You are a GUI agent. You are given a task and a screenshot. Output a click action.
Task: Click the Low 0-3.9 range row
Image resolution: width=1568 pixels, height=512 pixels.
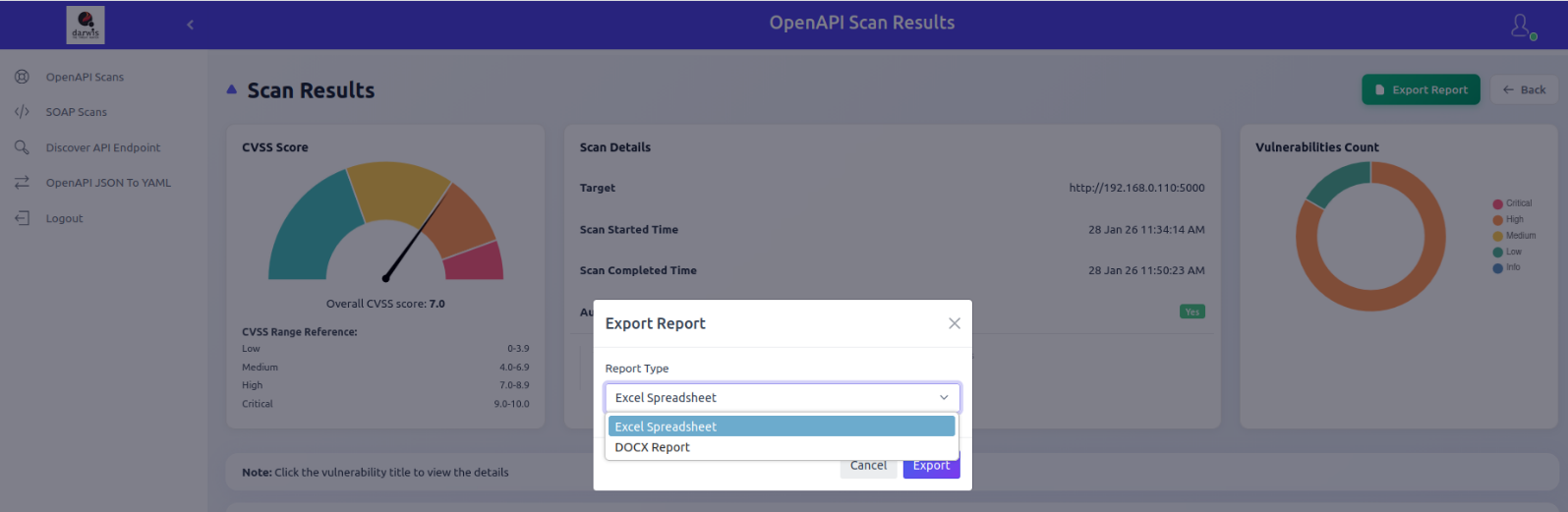[x=385, y=349]
